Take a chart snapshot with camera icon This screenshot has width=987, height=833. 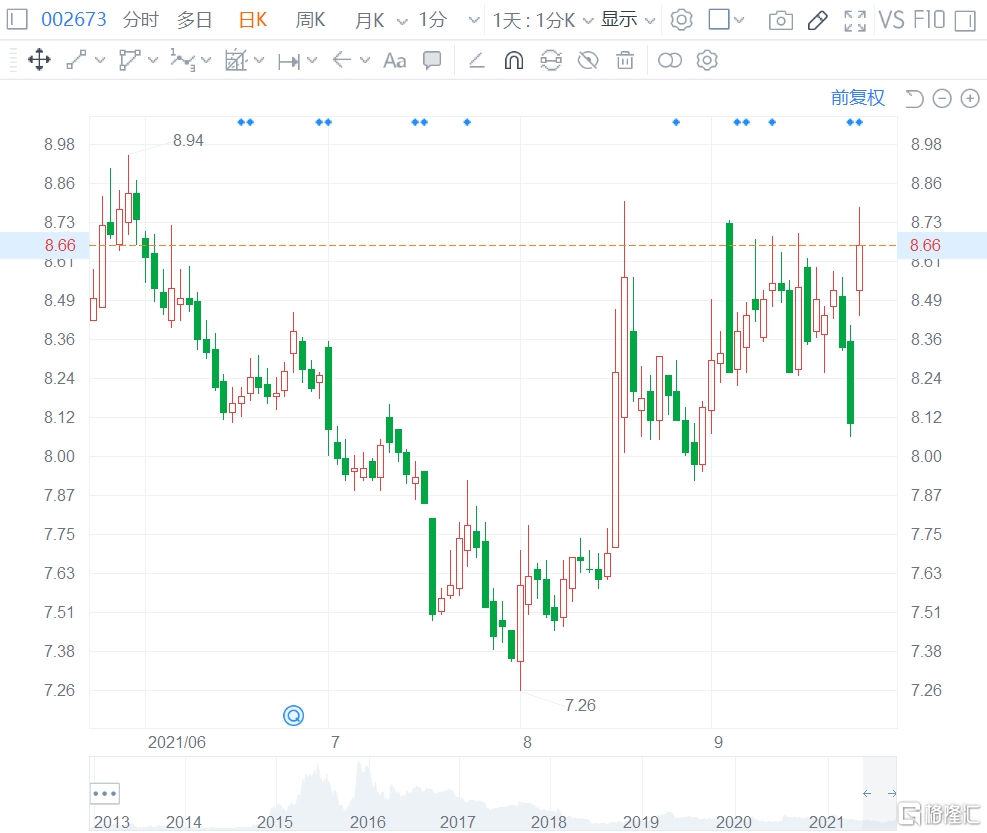[x=781, y=21]
